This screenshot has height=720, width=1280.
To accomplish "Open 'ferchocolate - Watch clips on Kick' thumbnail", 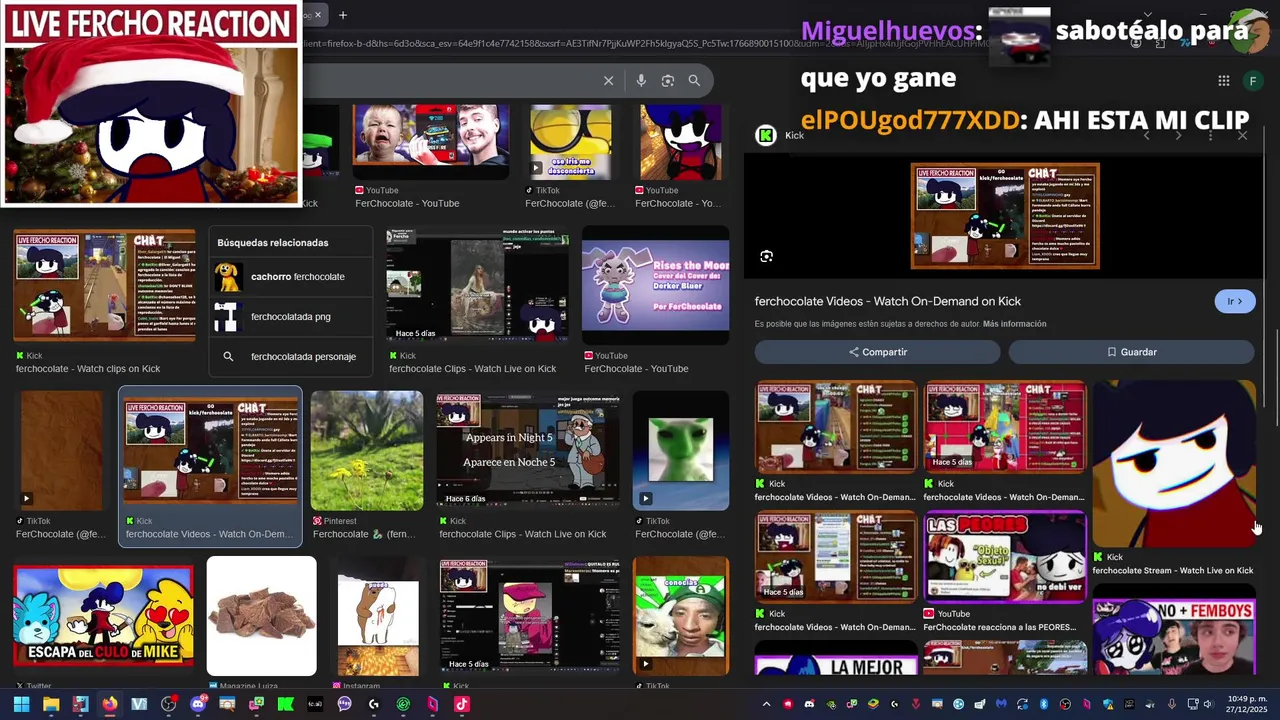I will click(x=104, y=286).
